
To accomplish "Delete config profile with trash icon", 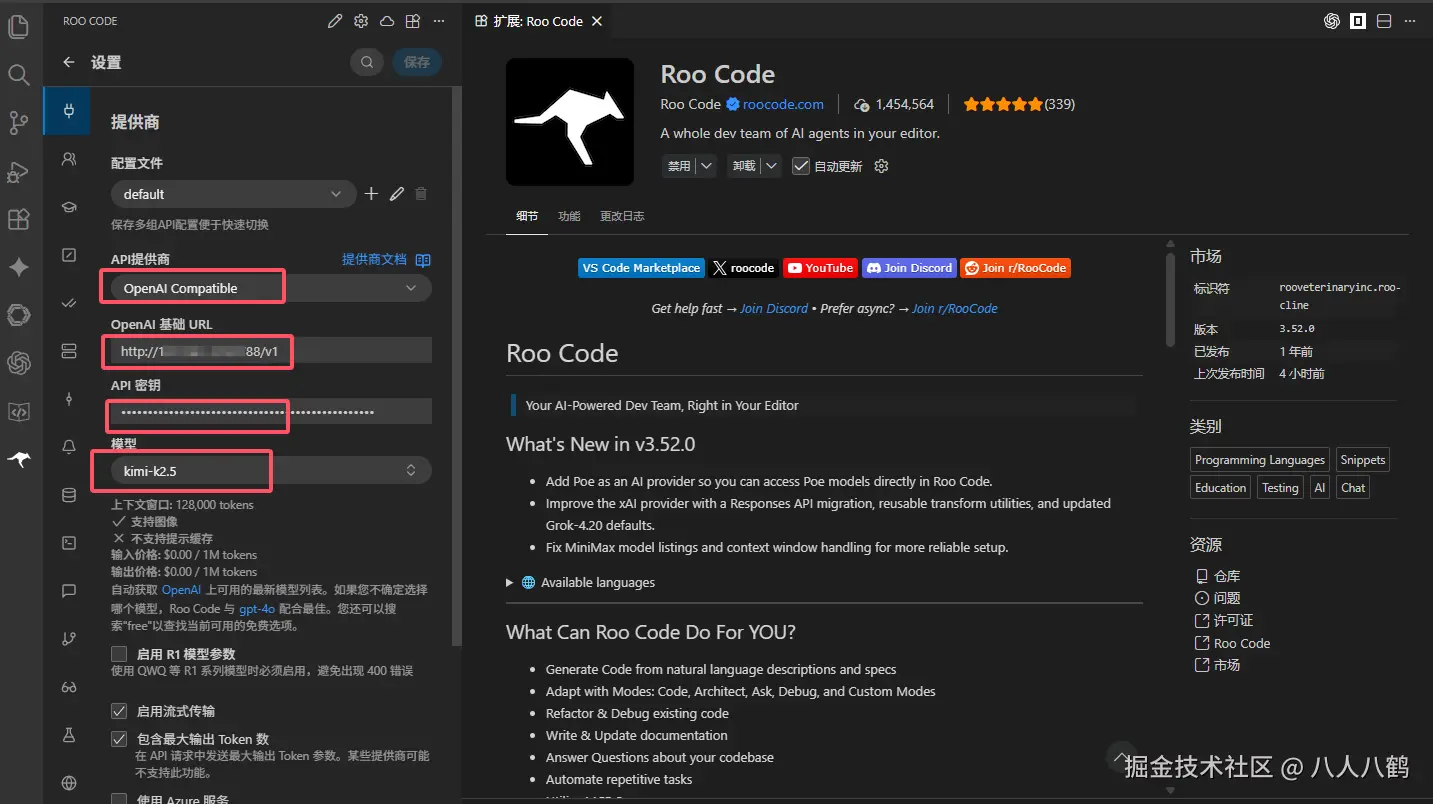I will tap(421, 194).
